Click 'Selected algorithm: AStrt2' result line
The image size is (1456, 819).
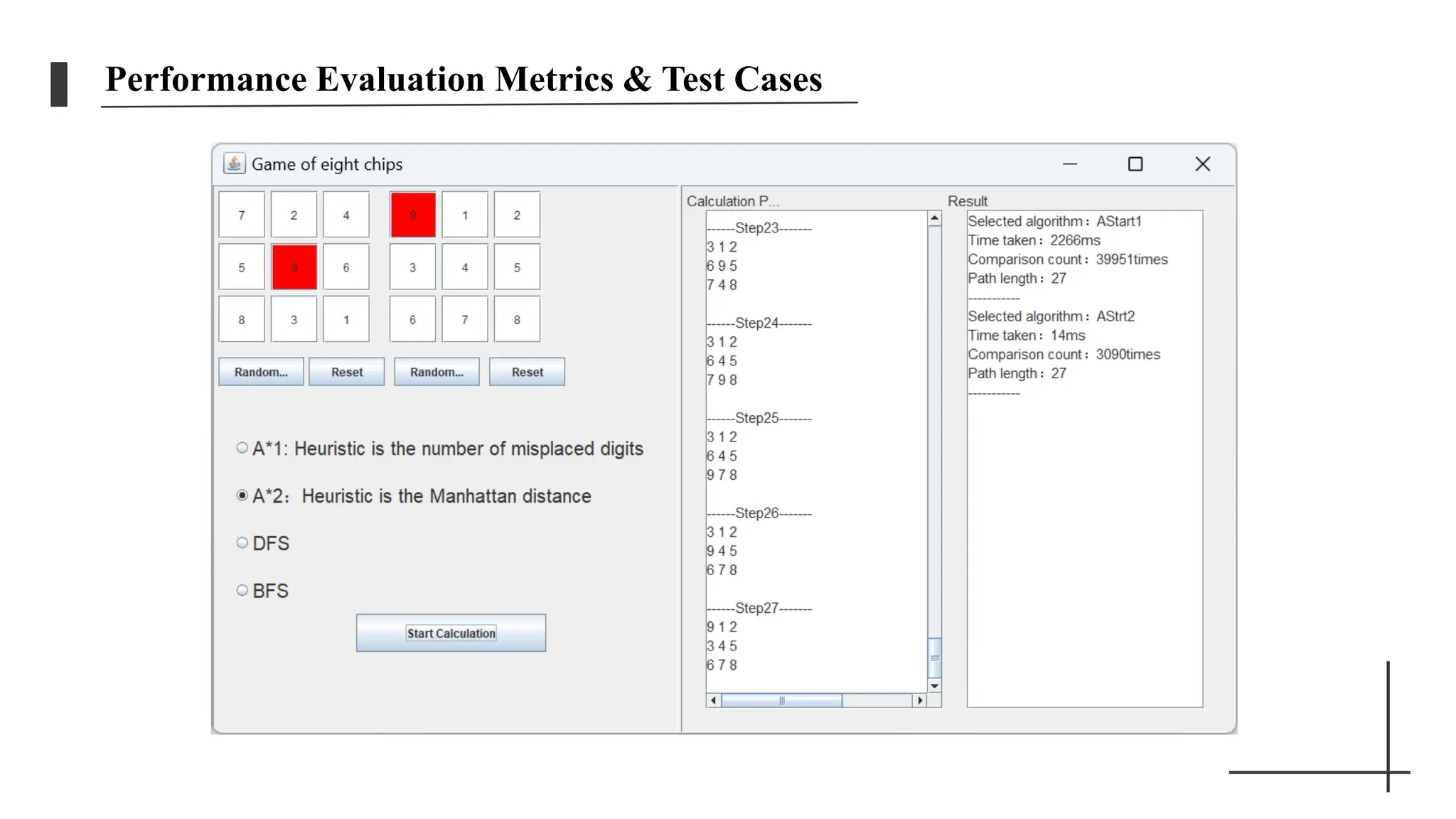[1051, 316]
